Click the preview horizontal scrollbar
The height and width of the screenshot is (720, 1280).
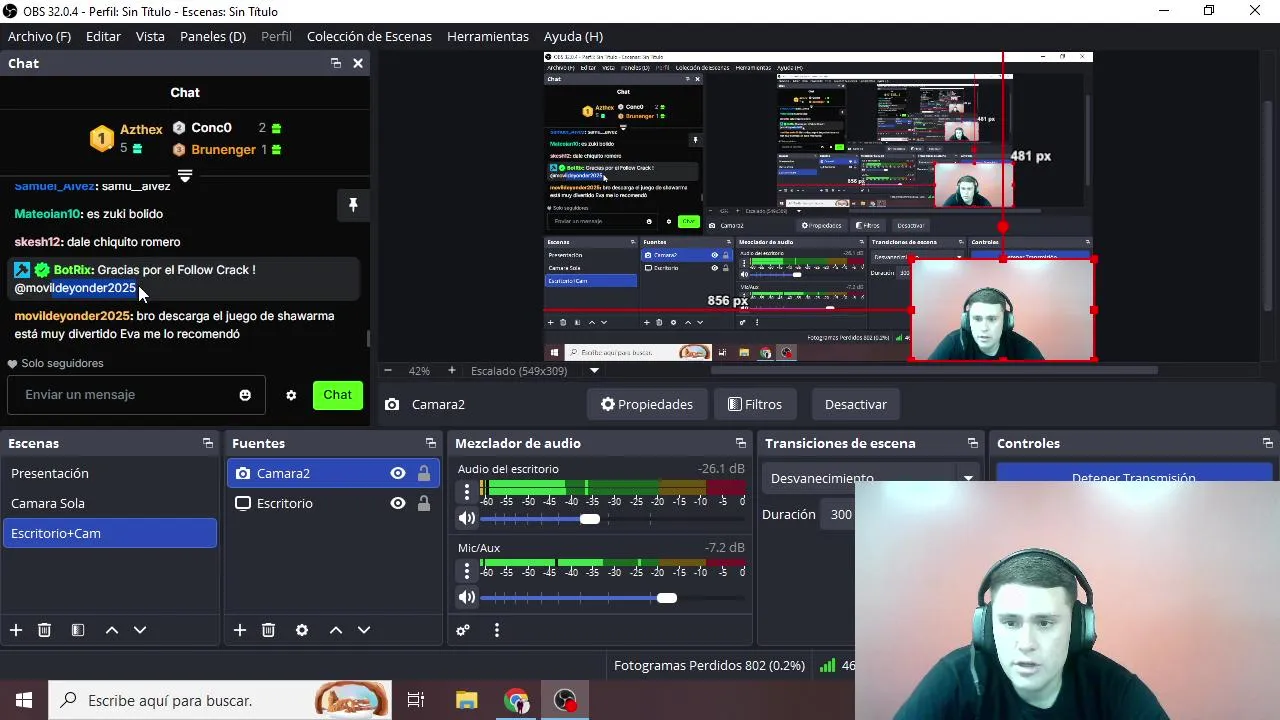click(933, 370)
